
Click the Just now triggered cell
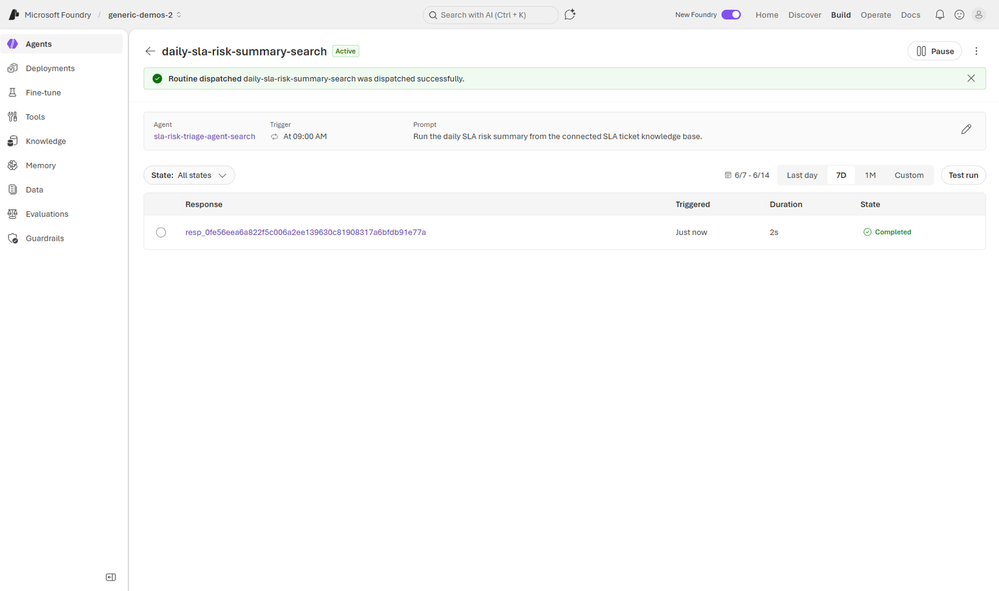click(x=691, y=232)
